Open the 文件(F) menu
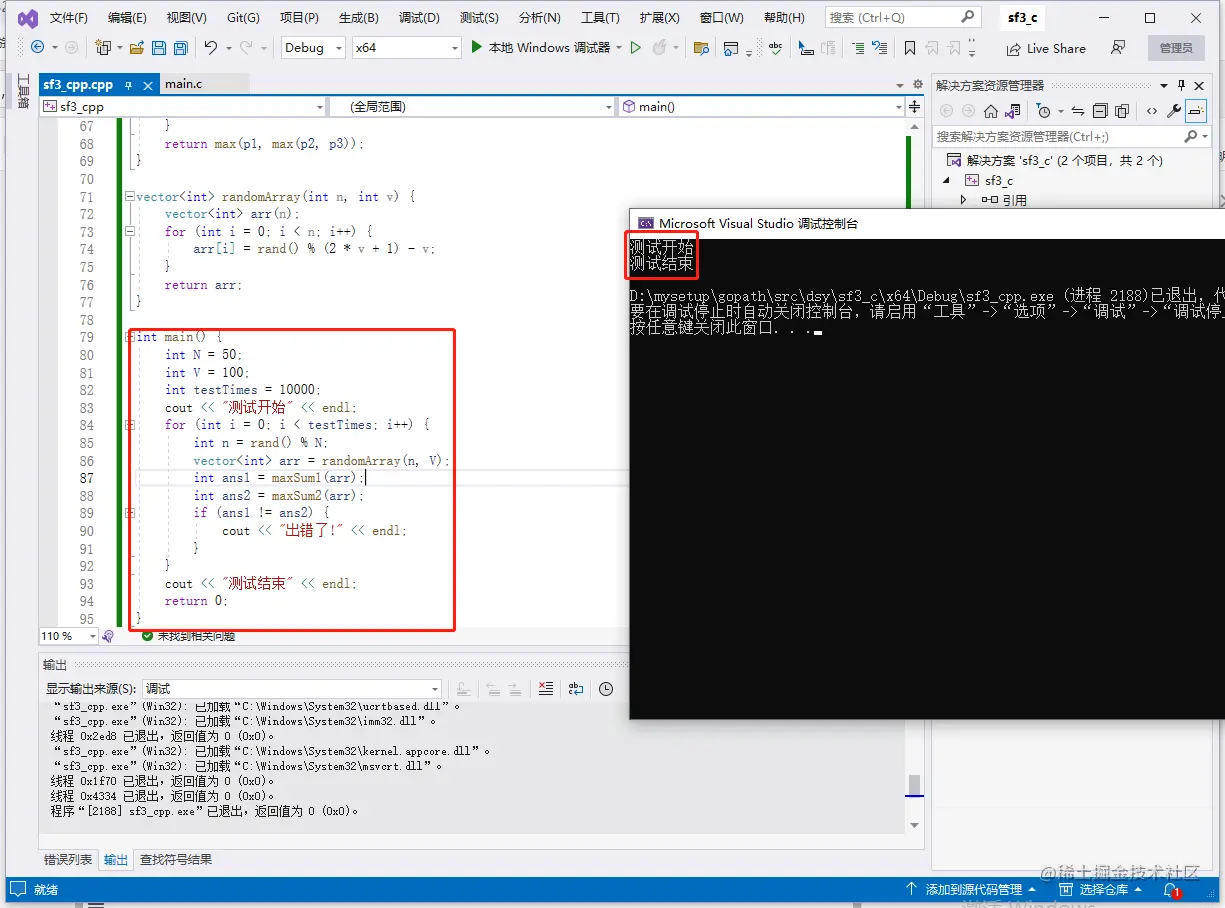Image resolution: width=1225 pixels, height=908 pixels. point(68,18)
